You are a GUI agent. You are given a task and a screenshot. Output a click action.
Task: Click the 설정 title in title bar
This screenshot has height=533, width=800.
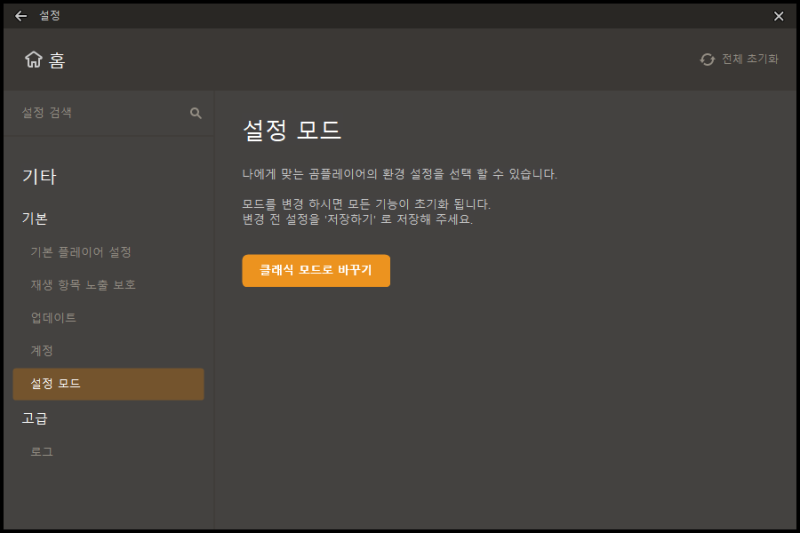50,16
